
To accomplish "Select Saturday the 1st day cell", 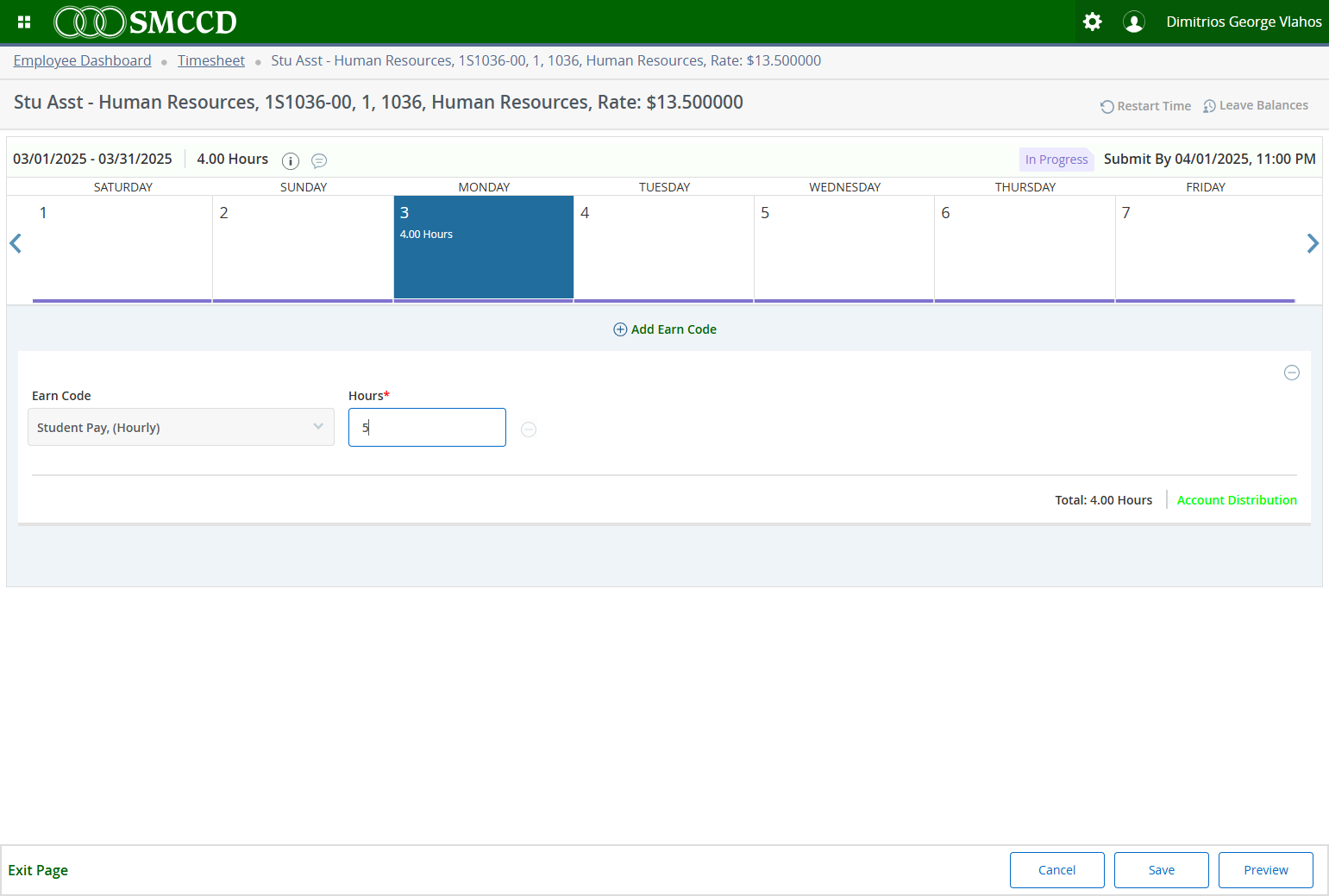I will (122, 248).
